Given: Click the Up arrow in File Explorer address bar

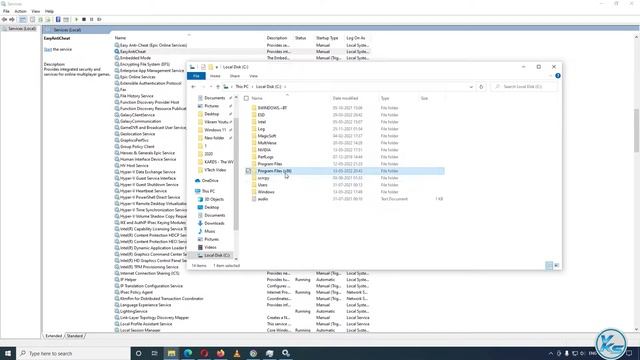Looking at the screenshot, I should 218,87.
